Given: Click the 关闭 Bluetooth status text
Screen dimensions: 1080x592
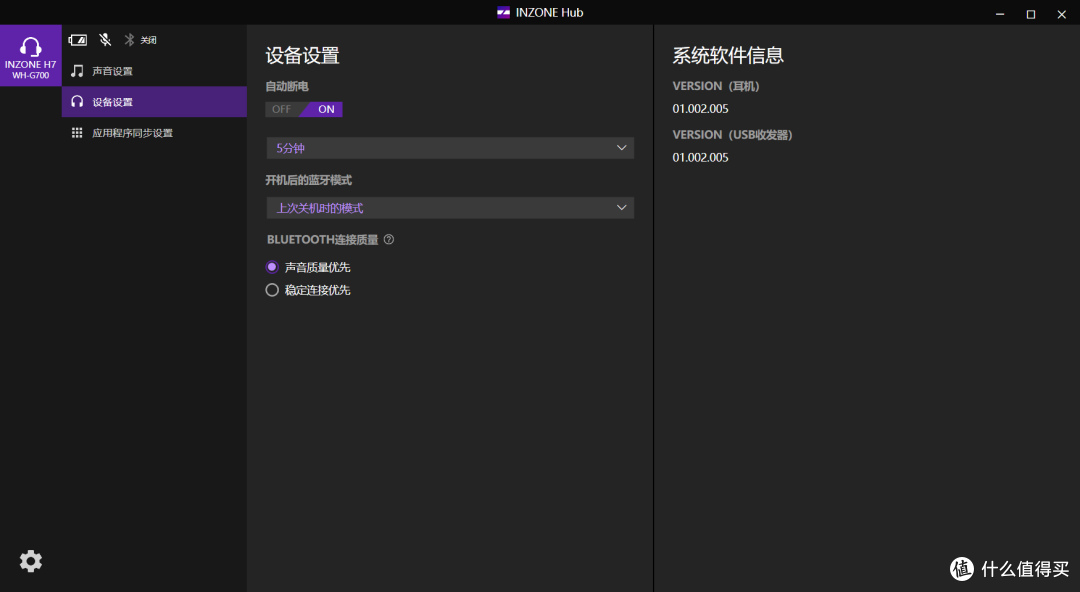Looking at the screenshot, I should coord(148,40).
